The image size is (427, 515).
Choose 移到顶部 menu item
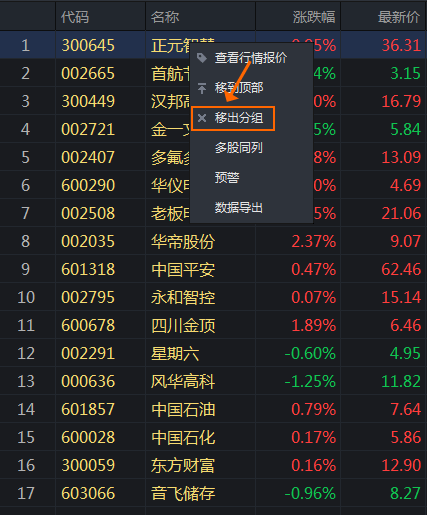pos(239,88)
